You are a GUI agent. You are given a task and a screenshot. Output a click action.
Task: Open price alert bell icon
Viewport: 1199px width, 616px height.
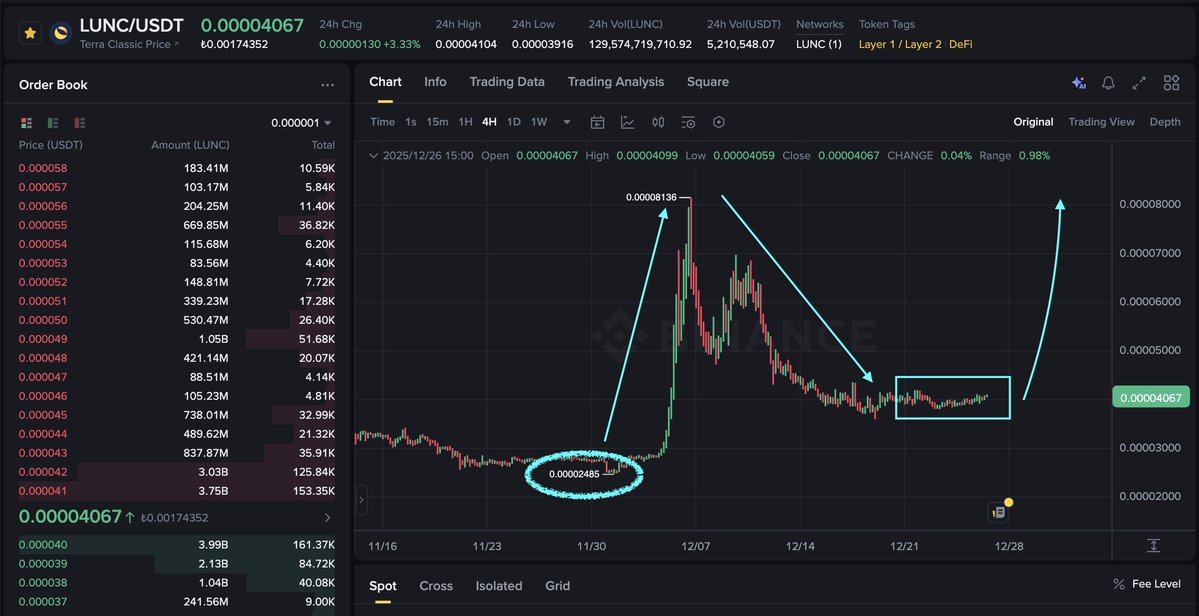pos(1108,83)
